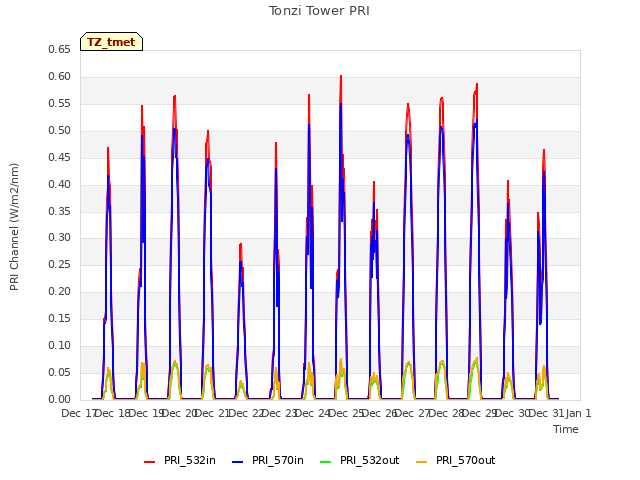This screenshot has height=480, width=640.
Task: Click the 0.15 y-axis tick label
Action: pyautogui.click(x=60, y=318)
